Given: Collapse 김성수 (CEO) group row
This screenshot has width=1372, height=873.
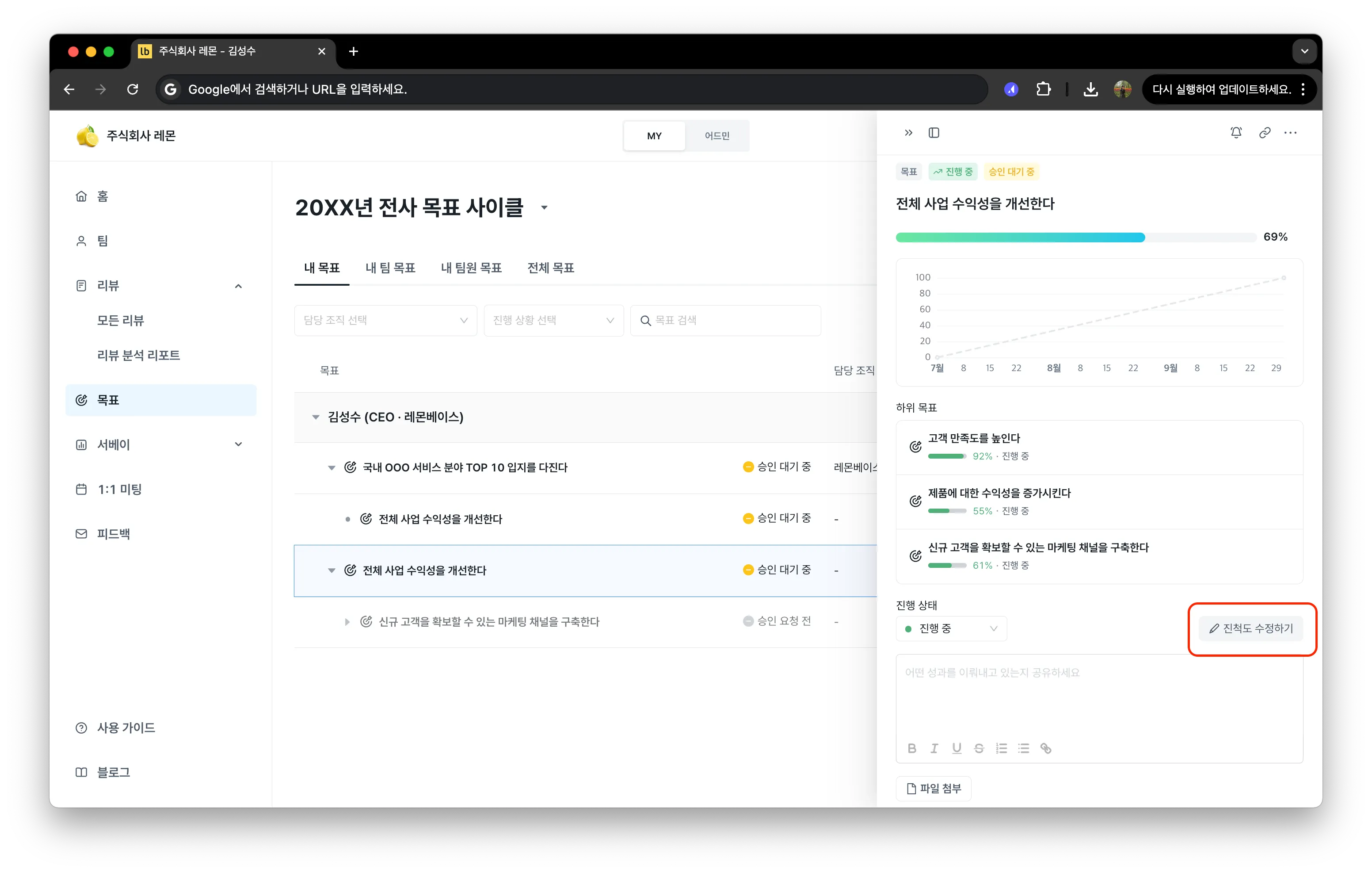Looking at the screenshot, I should click(x=316, y=417).
